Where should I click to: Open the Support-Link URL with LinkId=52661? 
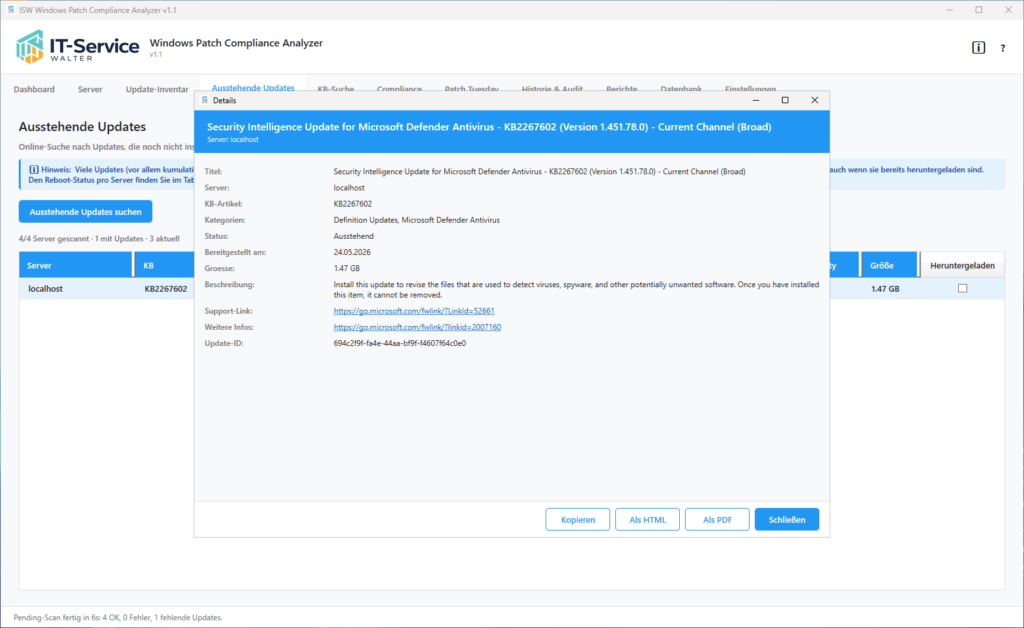coord(414,311)
